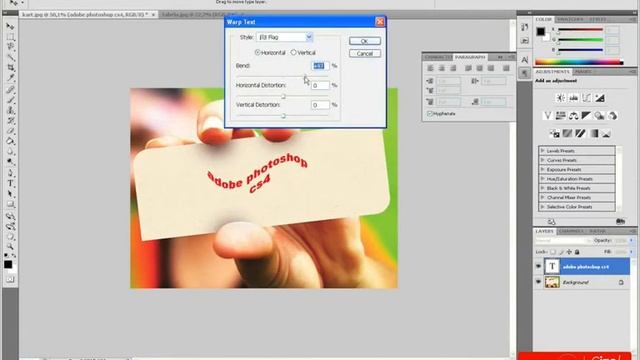Screen dimensions: 640x360
Task: Select Horizontal warp orientation
Action: (x=270, y=53)
